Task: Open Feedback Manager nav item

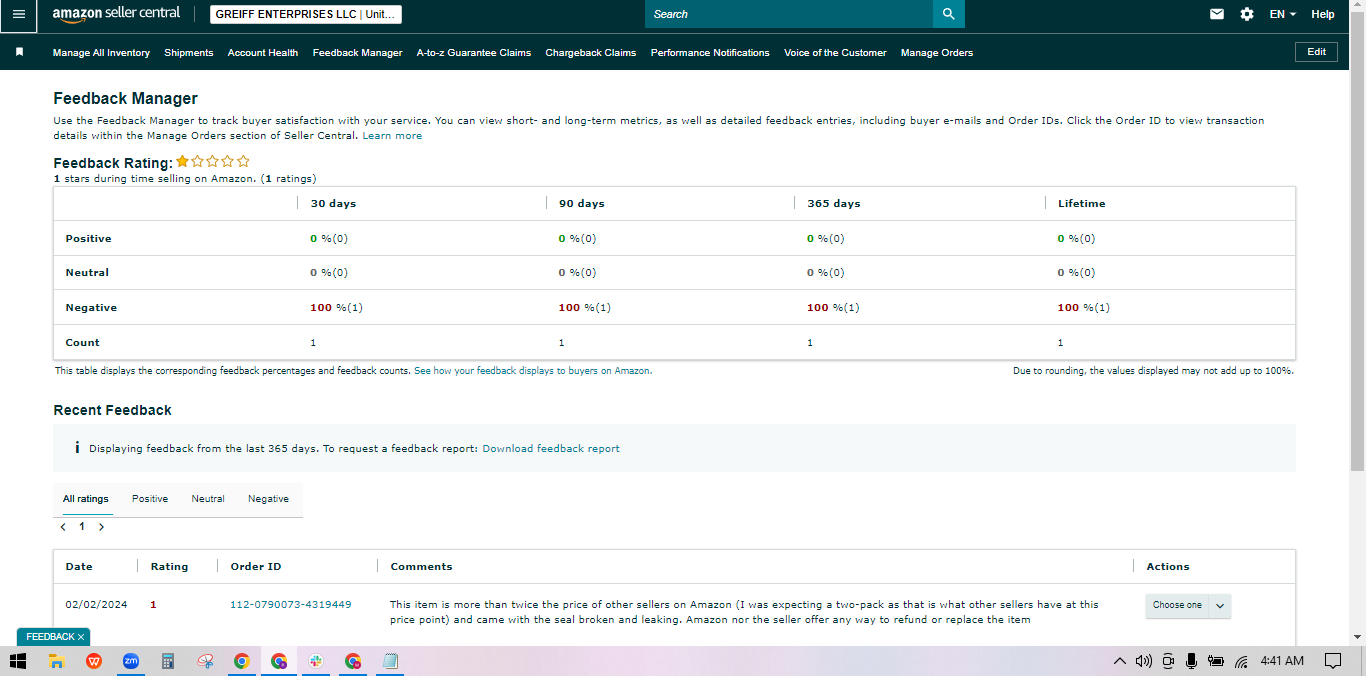Action: click(357, 53)
